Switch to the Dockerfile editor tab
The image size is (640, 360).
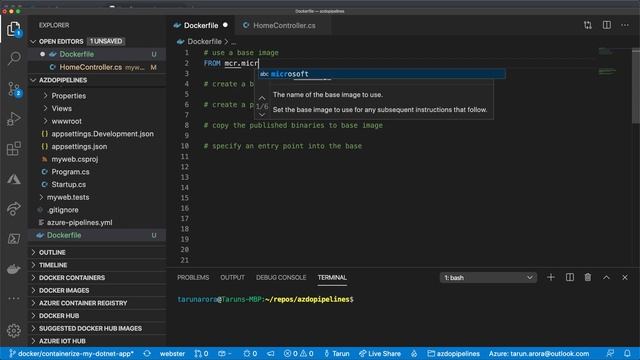point(200,25)
